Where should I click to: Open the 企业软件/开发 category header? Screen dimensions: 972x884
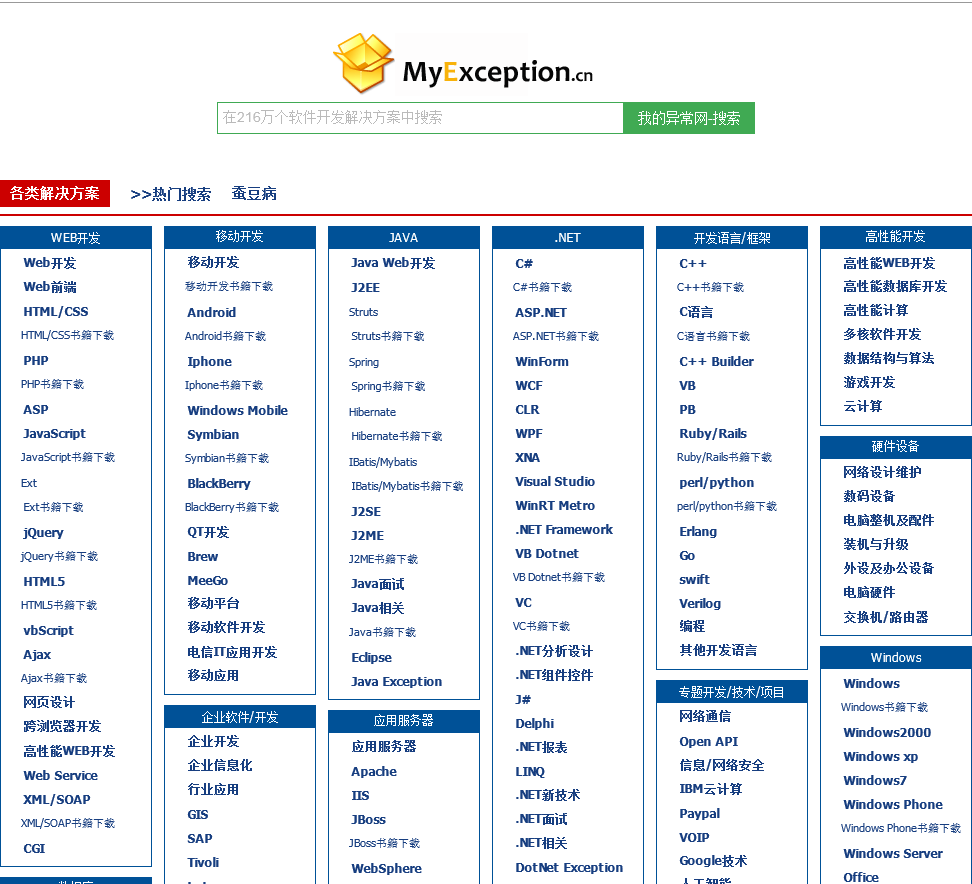click(239, 717)
